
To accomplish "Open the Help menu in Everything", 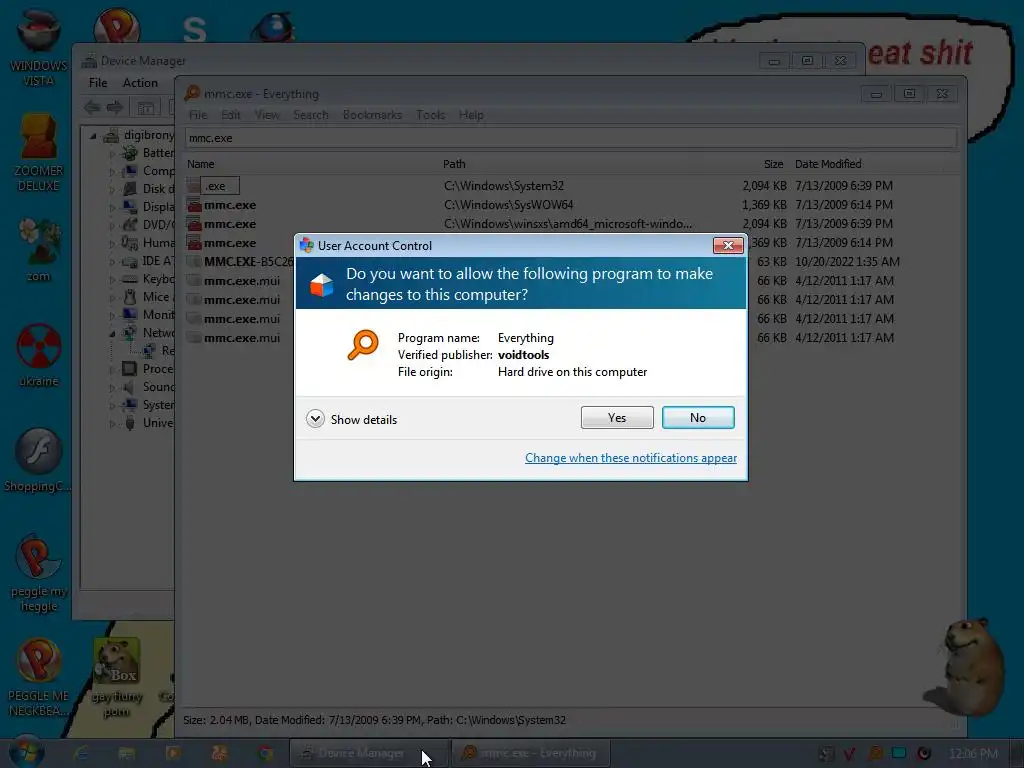I will (x=471, y=115).
